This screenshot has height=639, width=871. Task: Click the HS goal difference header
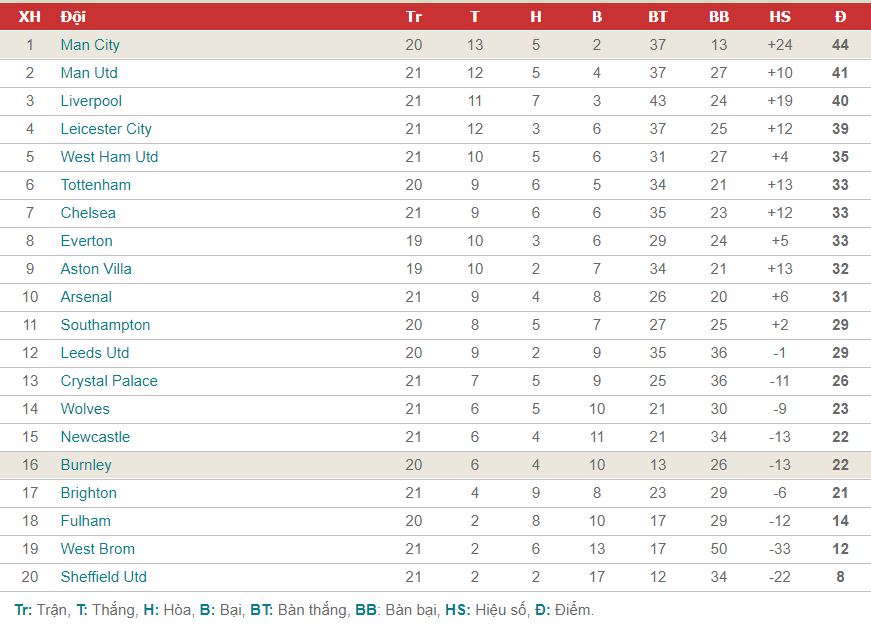779,17
